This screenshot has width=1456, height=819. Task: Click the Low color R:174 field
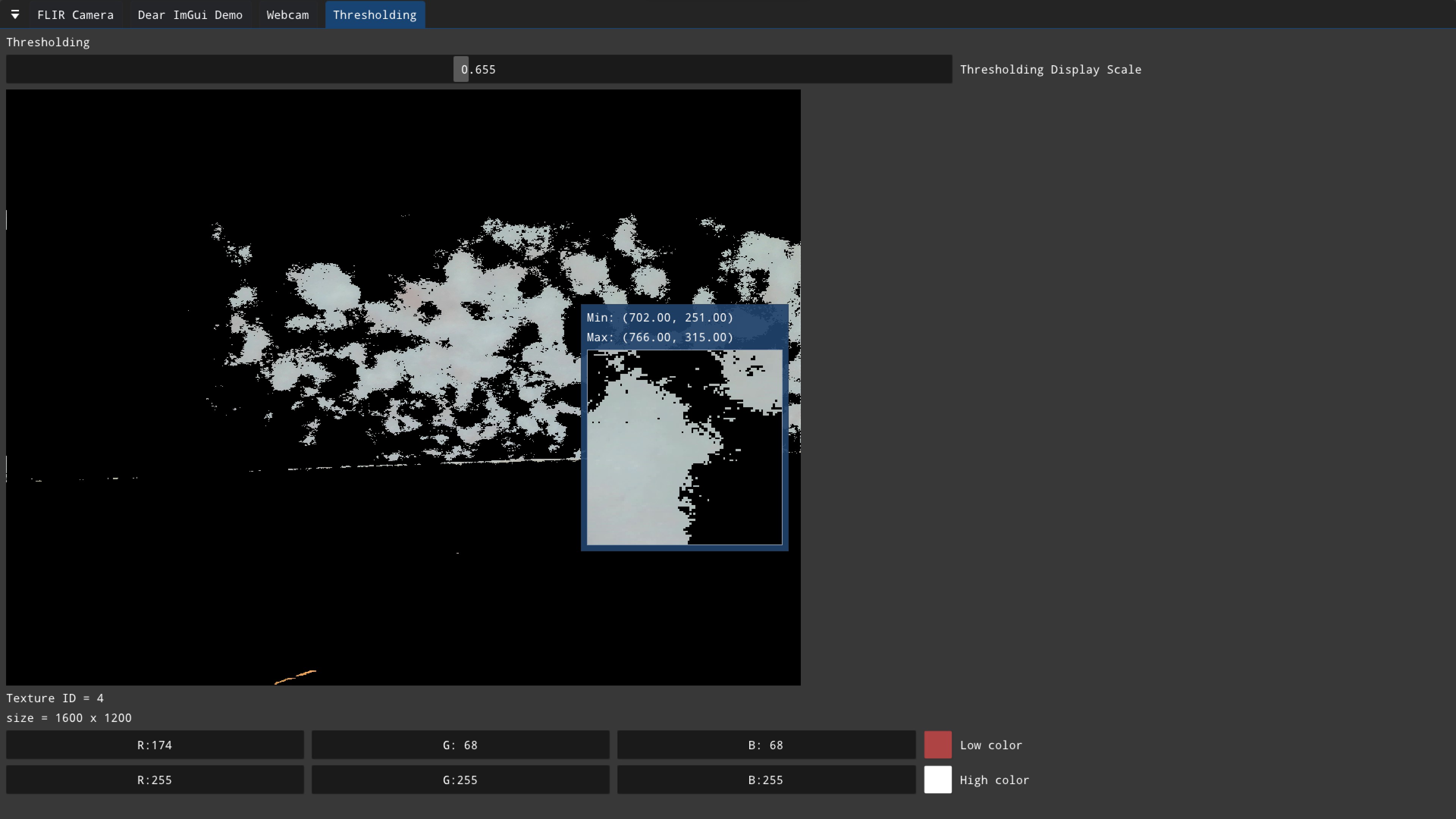pos(154,745)
